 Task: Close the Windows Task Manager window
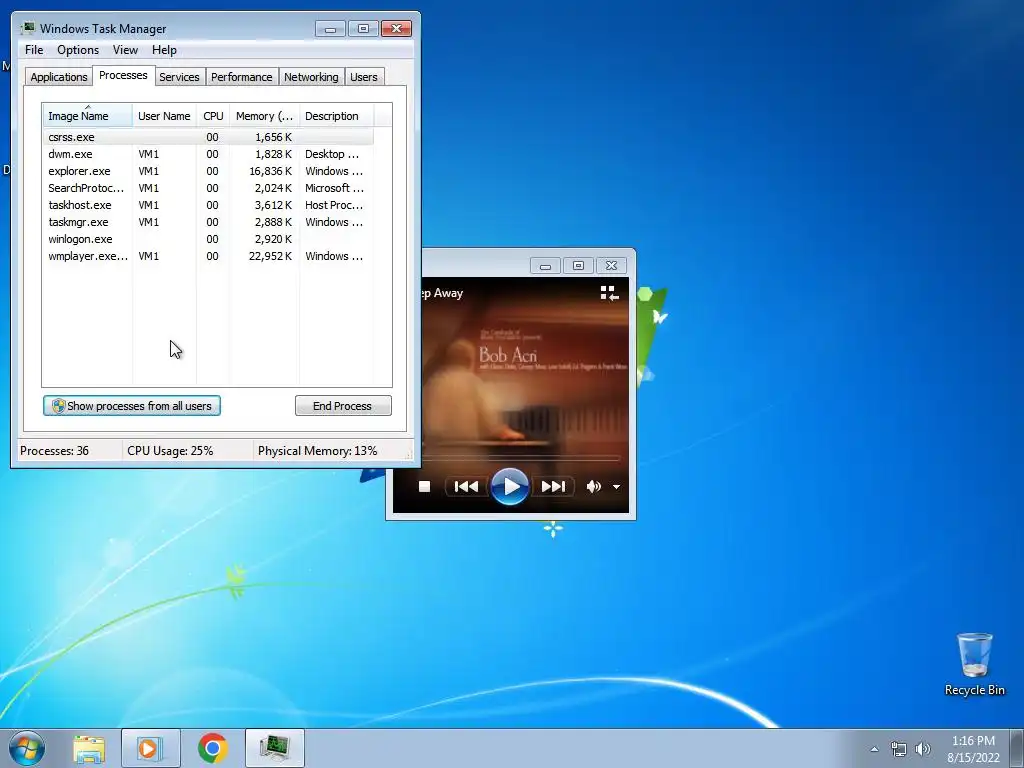coord(396,29)
